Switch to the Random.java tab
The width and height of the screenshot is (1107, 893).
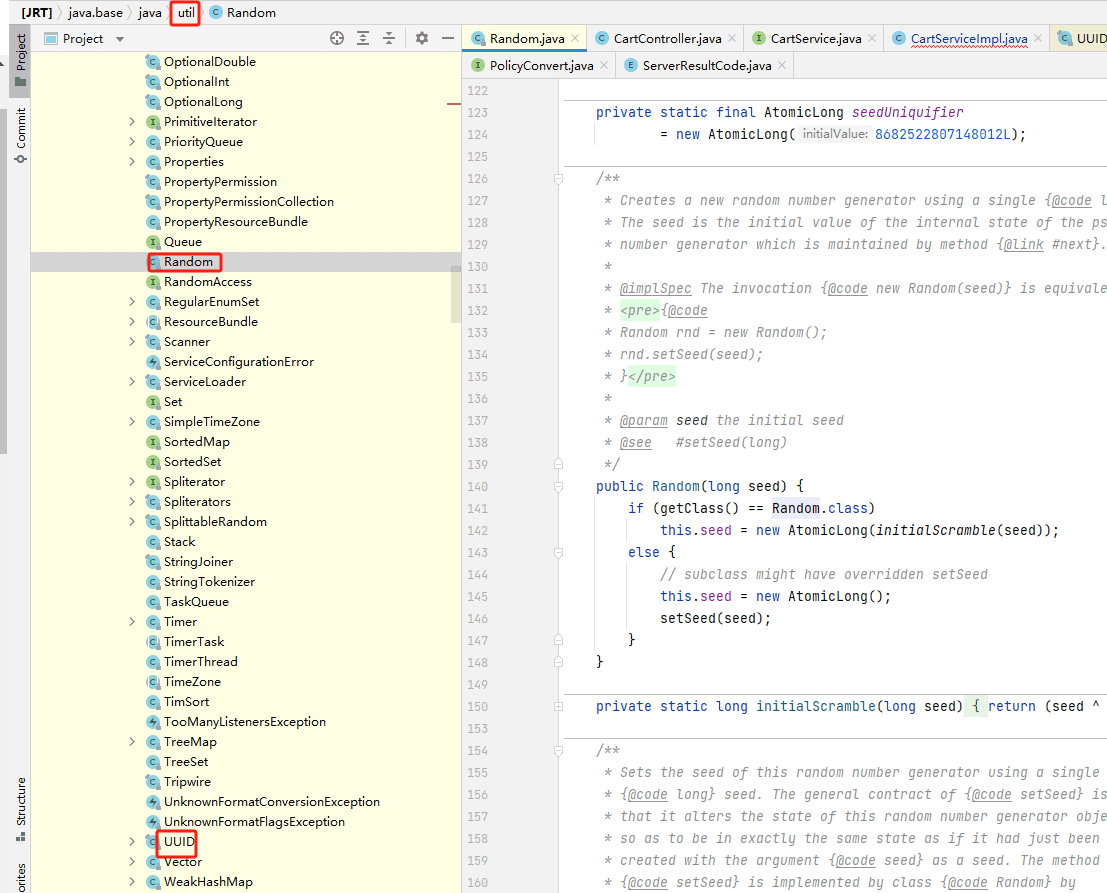(526, 39)
